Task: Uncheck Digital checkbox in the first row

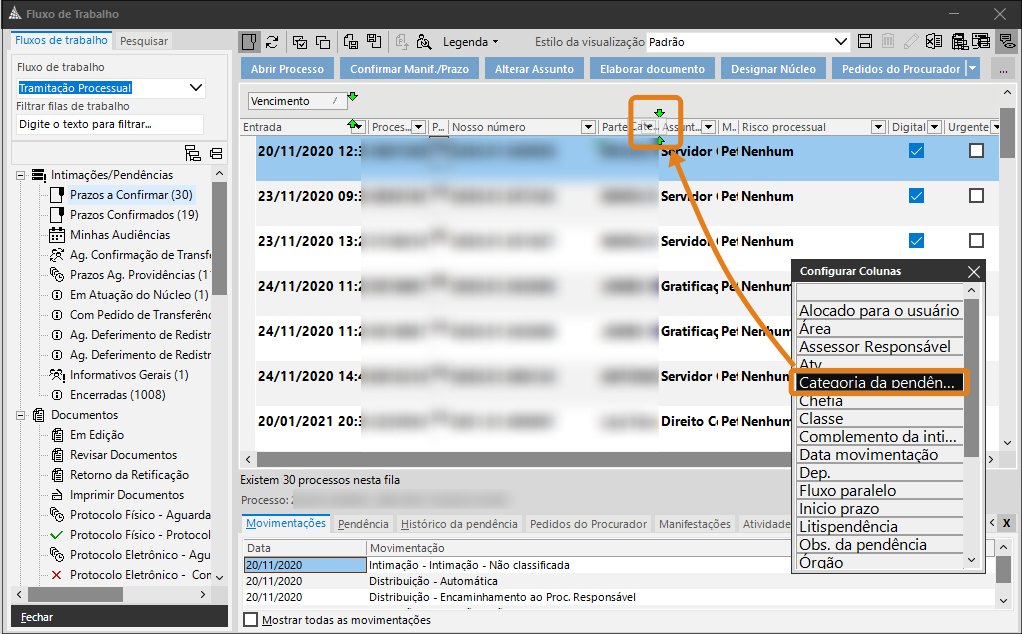Action: pyautogui.click(x=916, y=151)
